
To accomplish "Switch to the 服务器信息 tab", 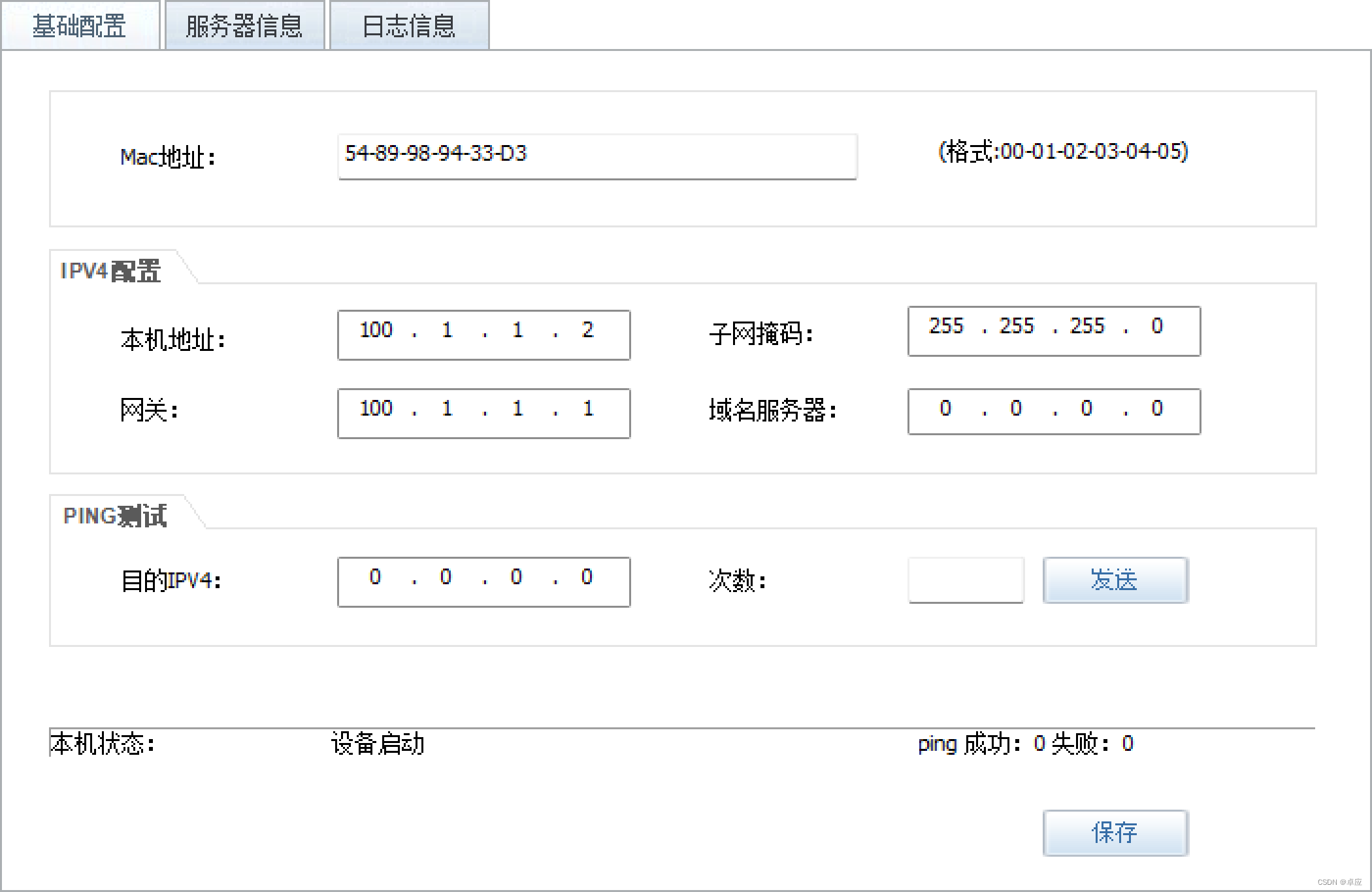I will click(244, 25).
